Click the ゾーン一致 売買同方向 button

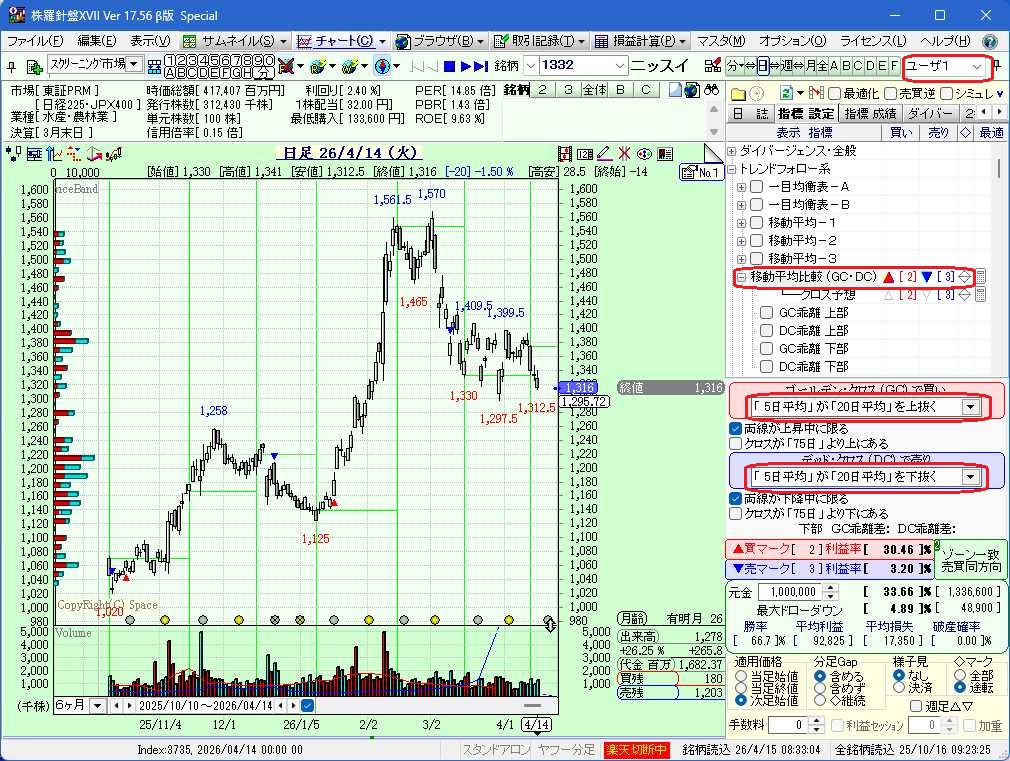971,559
